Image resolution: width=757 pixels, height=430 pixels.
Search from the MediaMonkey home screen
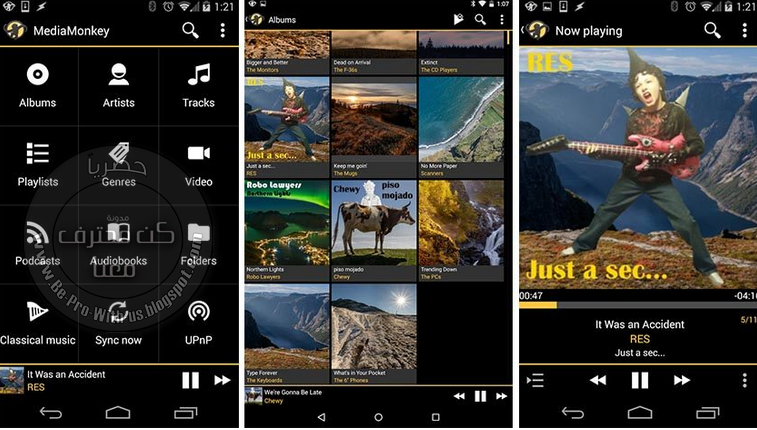click(x=190, y=30)
